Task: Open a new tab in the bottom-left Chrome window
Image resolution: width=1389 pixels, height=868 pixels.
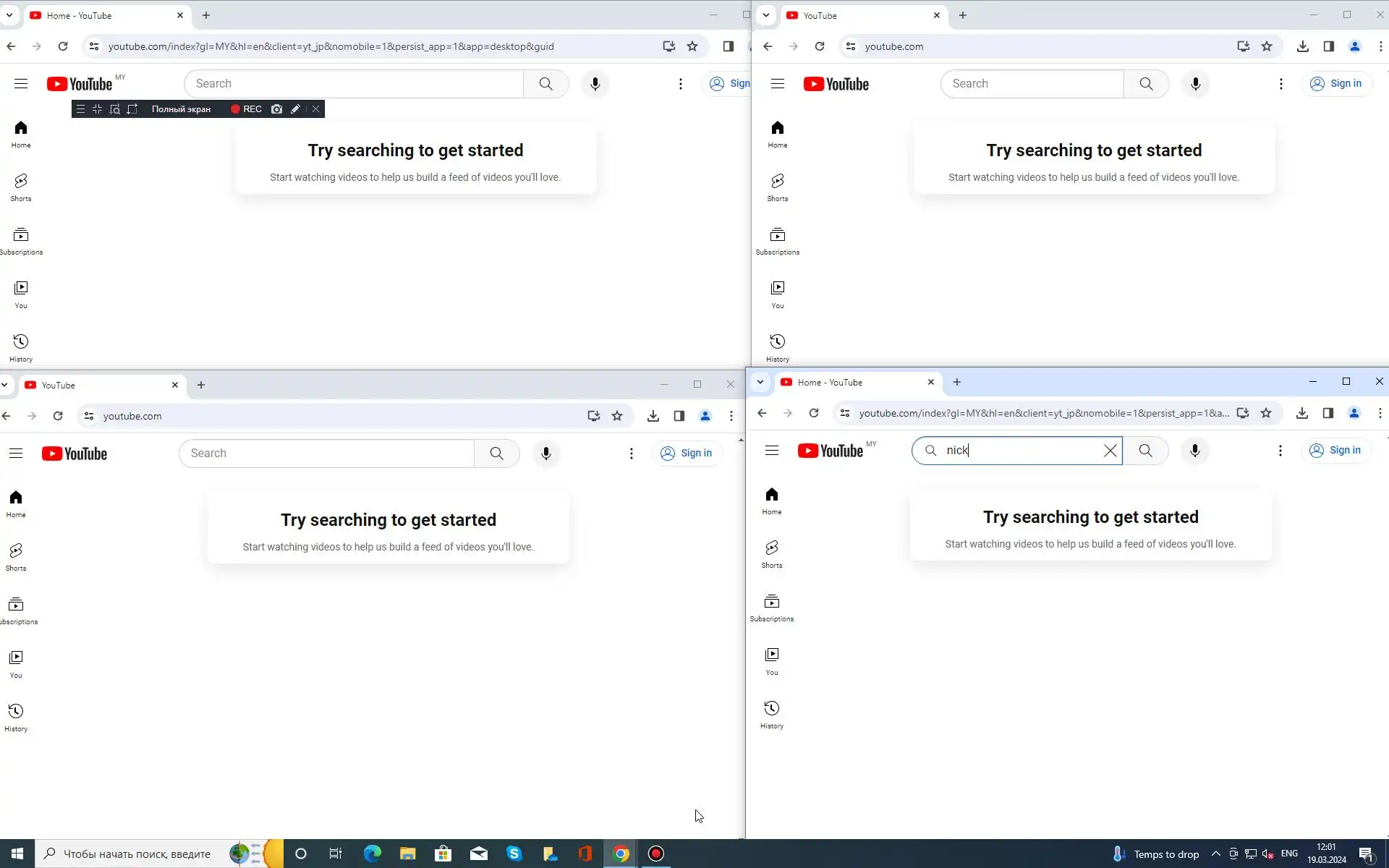Action: (x=201, y=385)
